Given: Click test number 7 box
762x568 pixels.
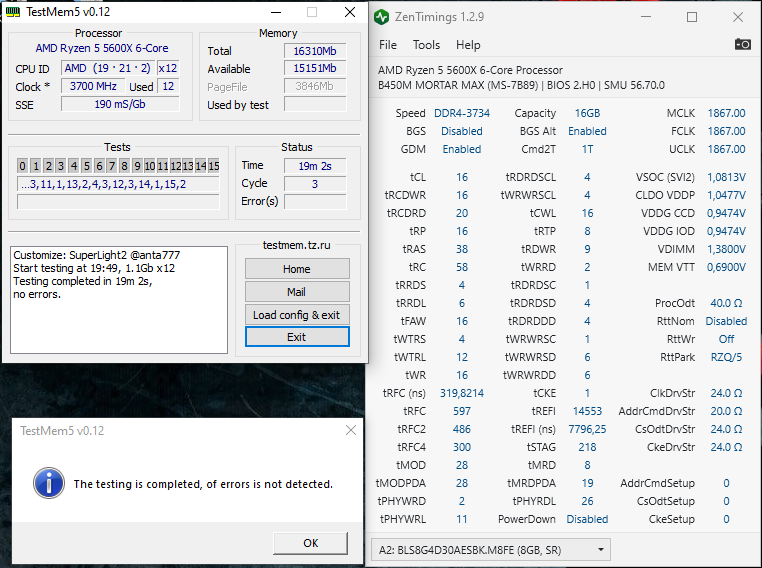Looking at the screenshot, I should click(x=112, y=166).
